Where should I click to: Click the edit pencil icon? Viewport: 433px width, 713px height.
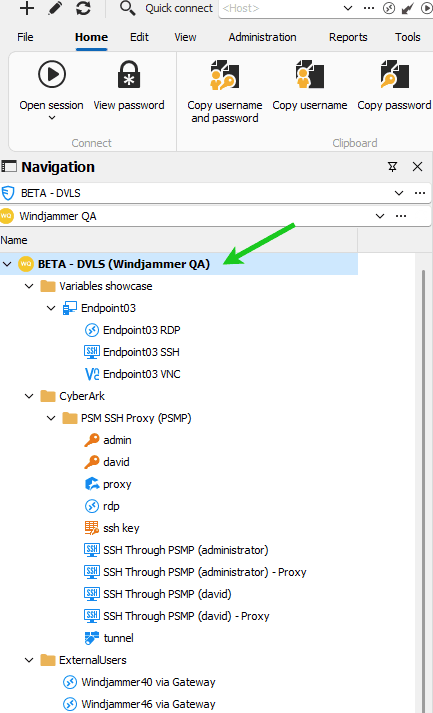point(55,8)
